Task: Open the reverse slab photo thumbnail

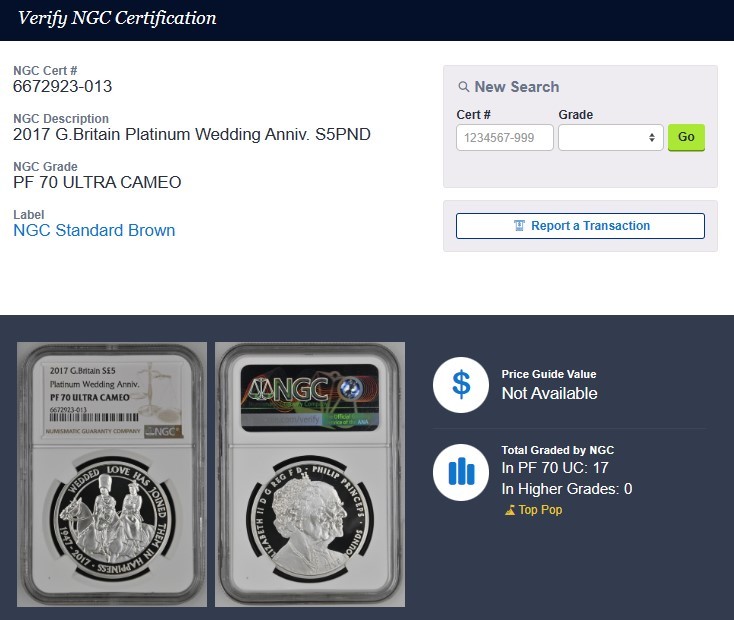Action: [x=310, y=474]
